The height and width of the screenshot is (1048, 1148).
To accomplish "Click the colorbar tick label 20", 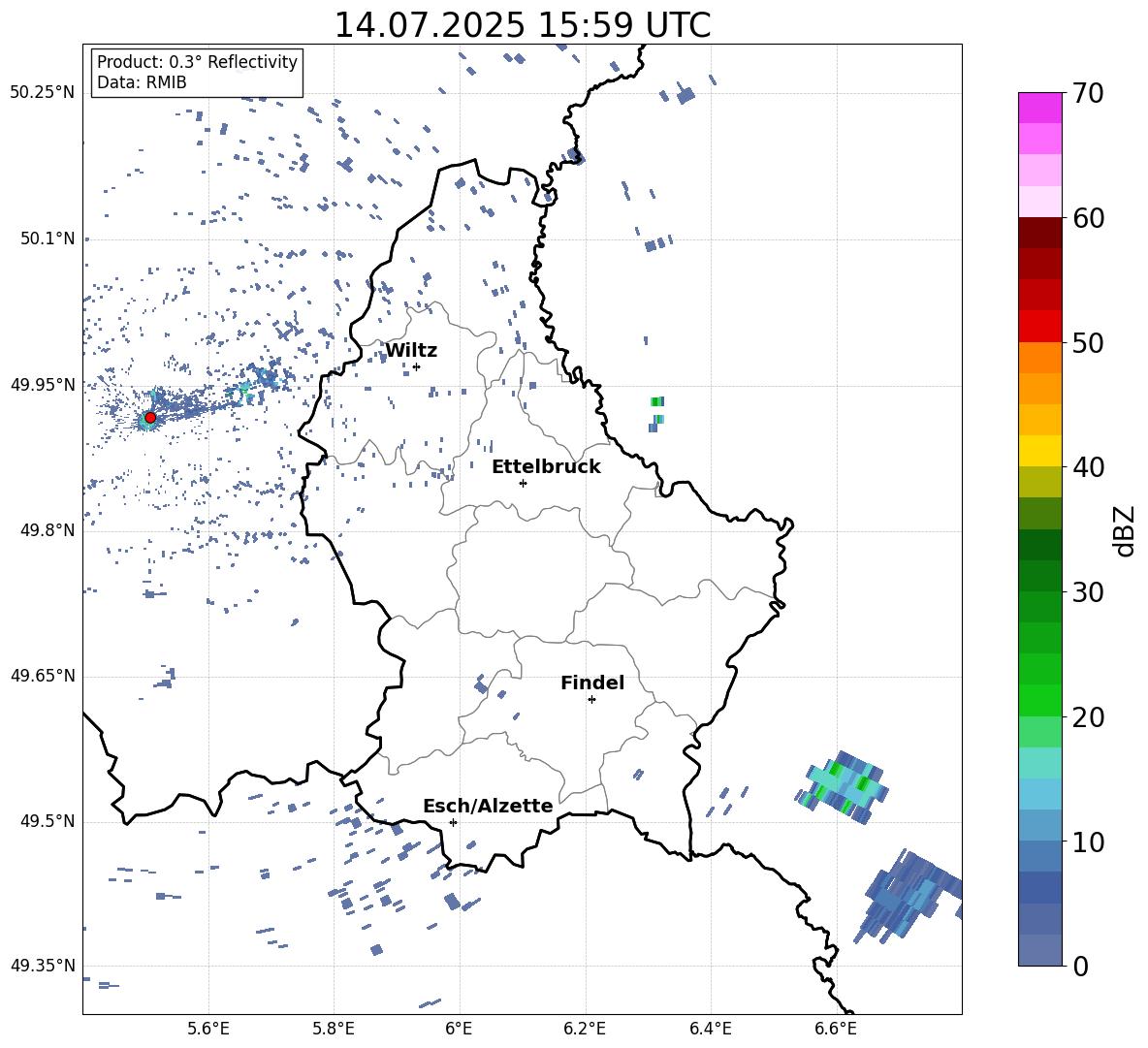I will (x=1088, y=717).
